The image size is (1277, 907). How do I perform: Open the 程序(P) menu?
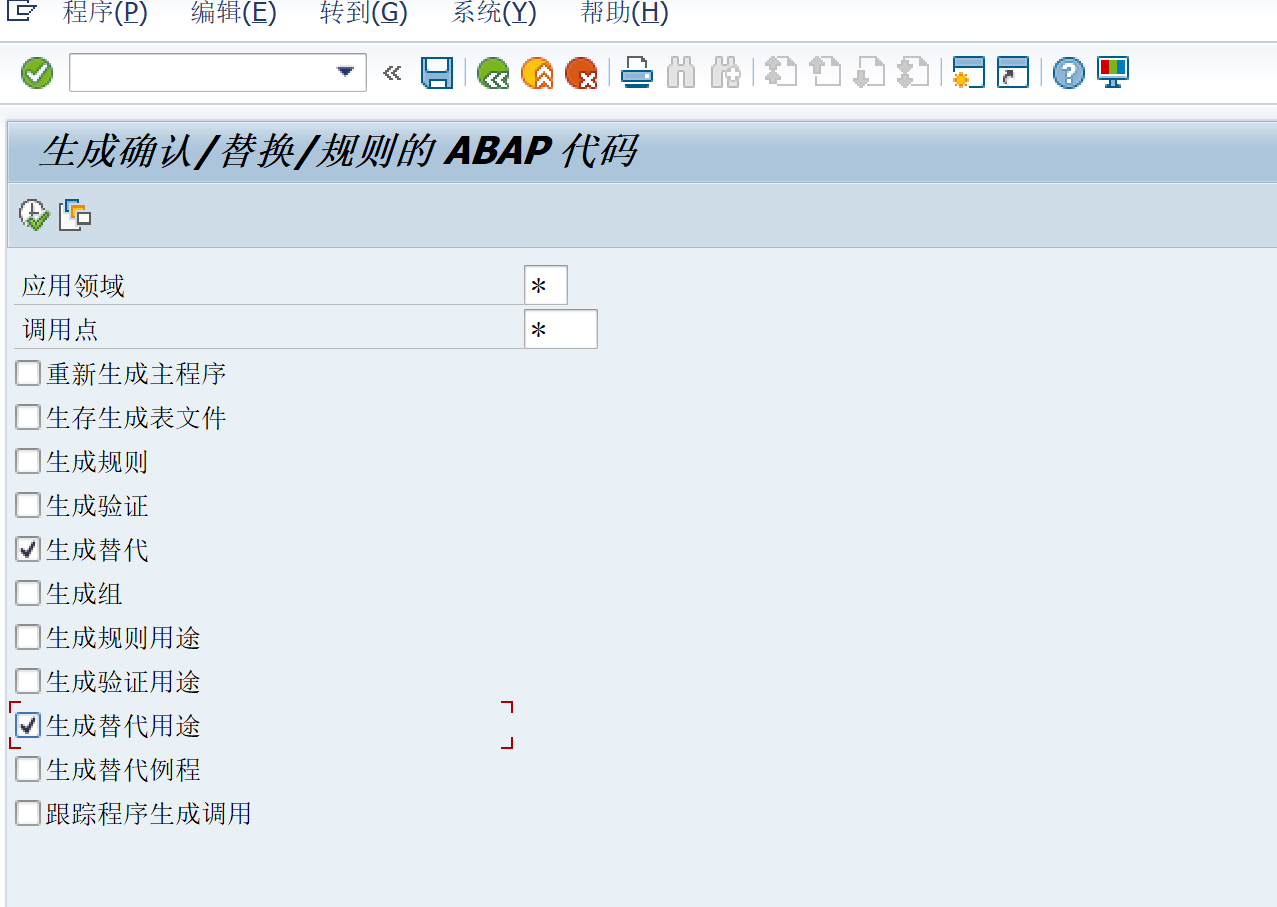click(x=105, y=13)
